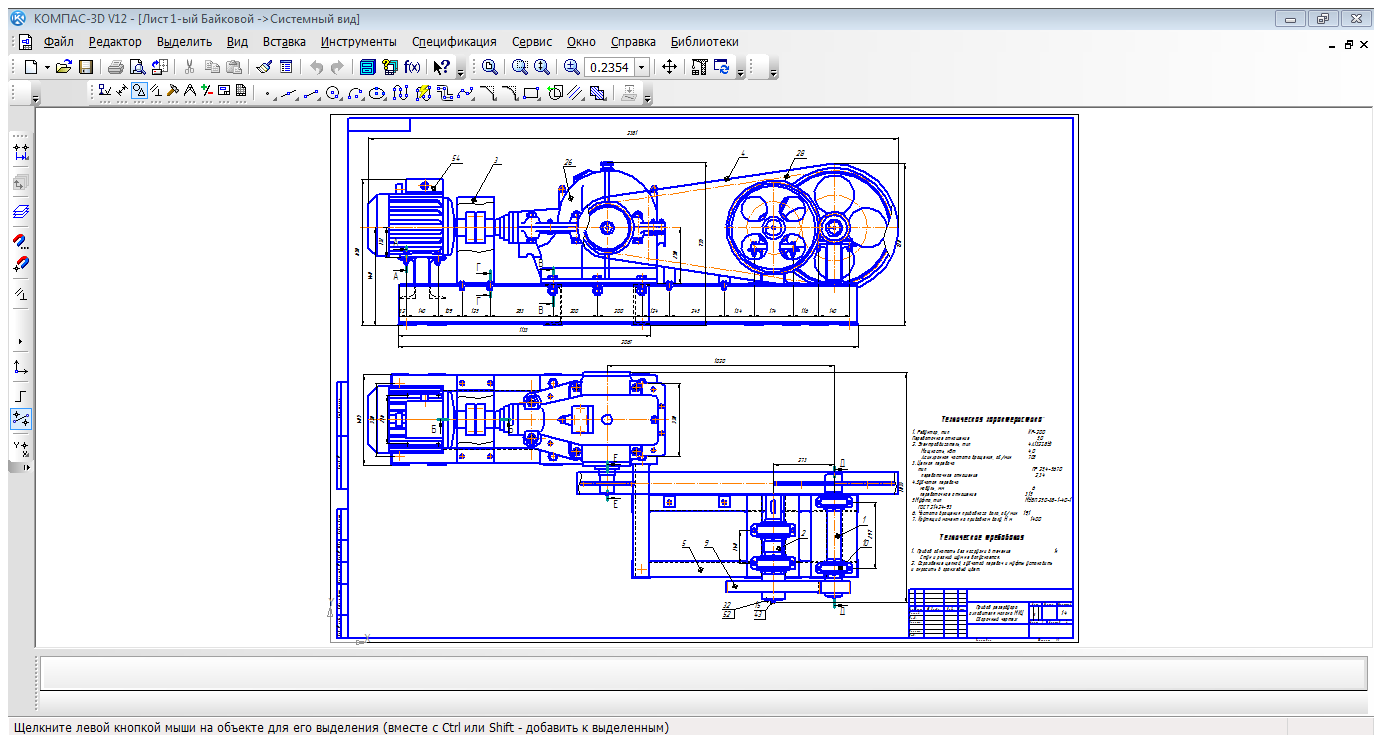1382x744 pixels.
Task: Select the Bezier spline curve tool
Action: pyautogui.click(x=465, y=93)
